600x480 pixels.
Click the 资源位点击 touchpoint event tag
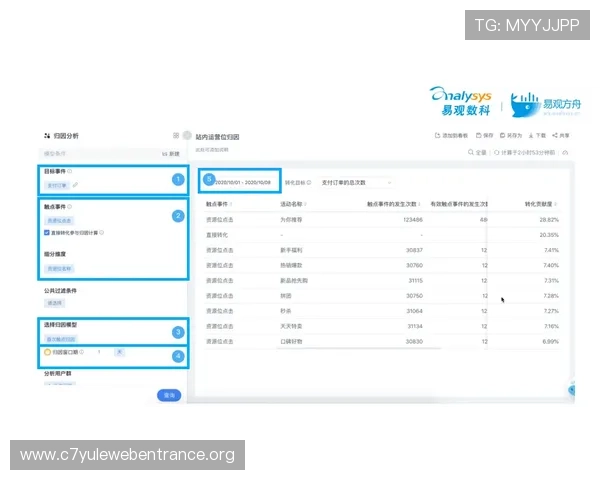click(x=59, y=220)
